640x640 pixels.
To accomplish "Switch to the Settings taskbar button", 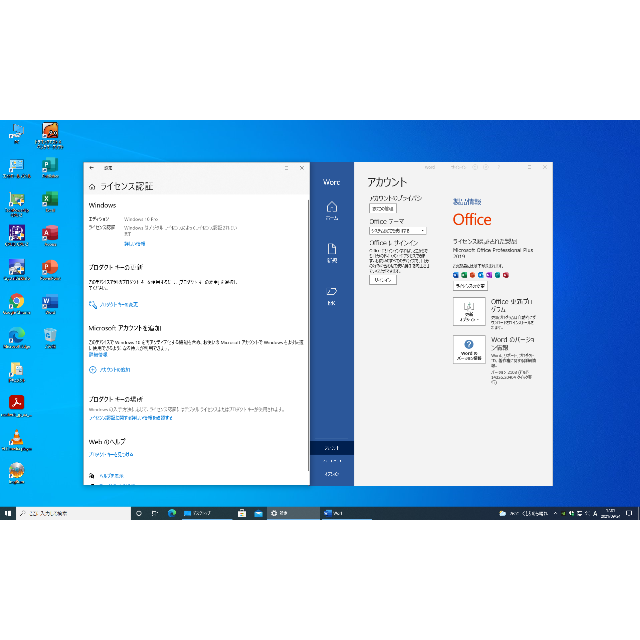I will click(x=293, y=513).
